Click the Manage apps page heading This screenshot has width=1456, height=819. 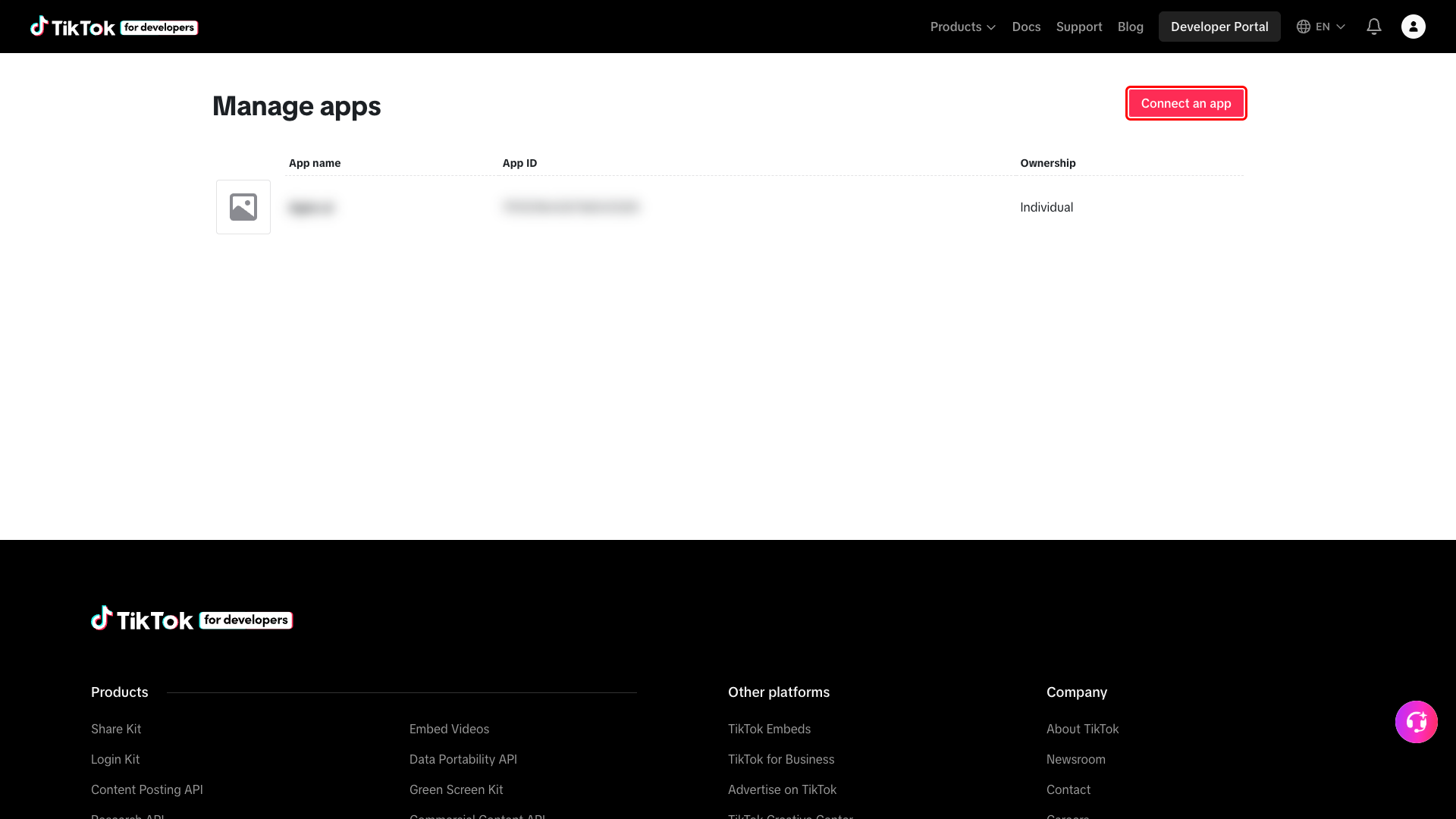(x=297, y=106)
